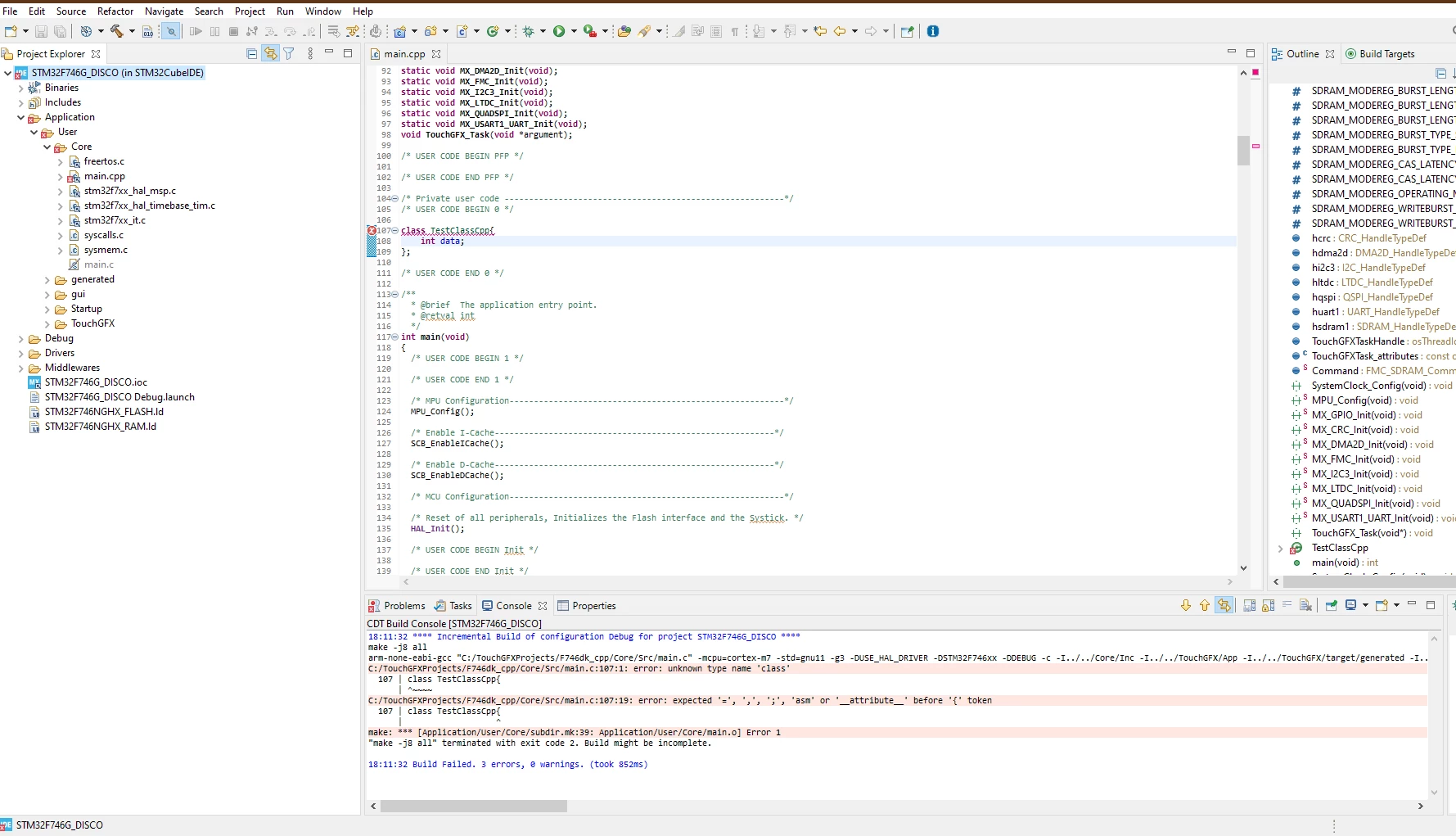This screenshot has width=1456, height=836.
Task: Click Next Error down arrow in console
Action: click(x=1186, y=605)
